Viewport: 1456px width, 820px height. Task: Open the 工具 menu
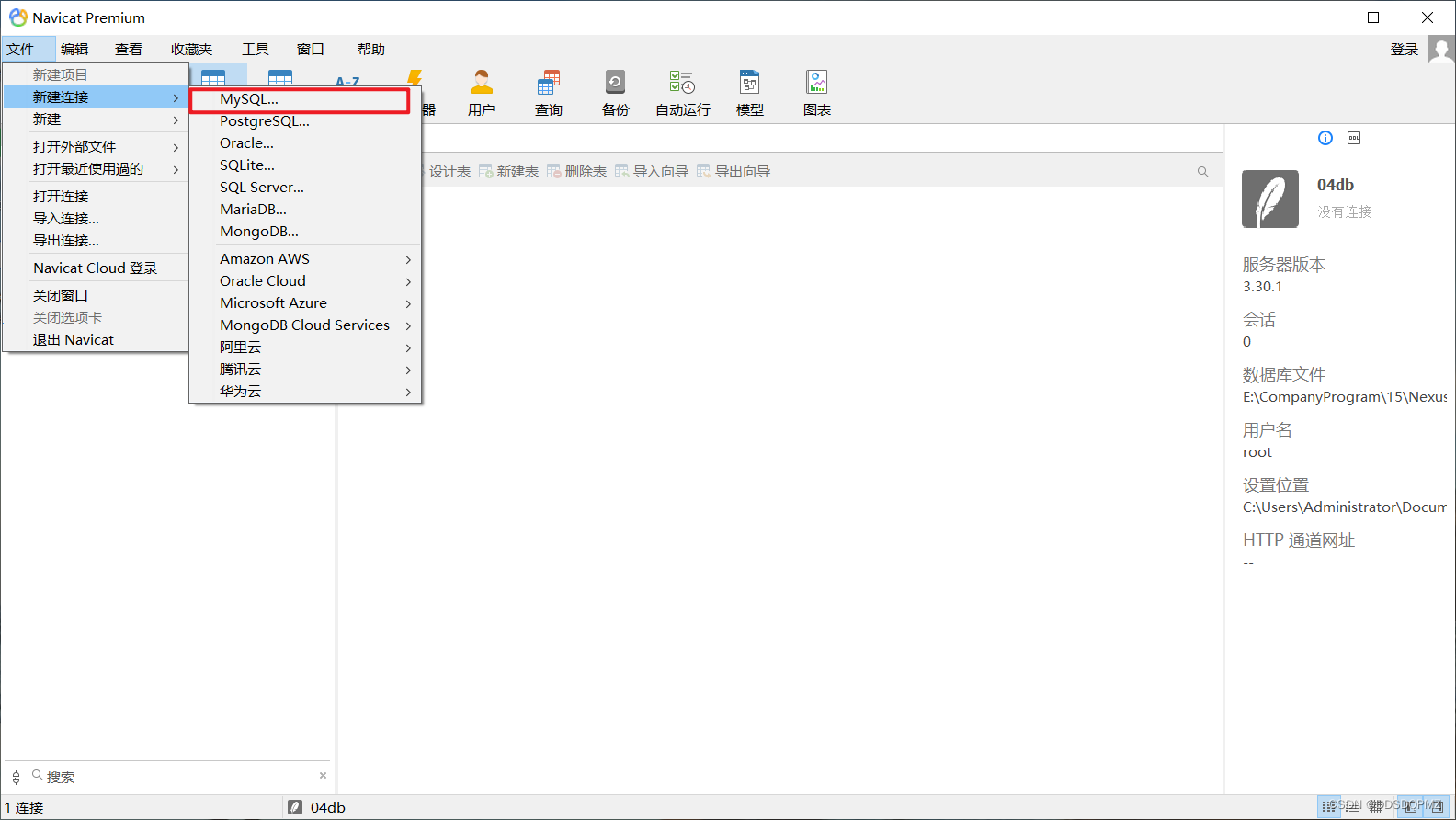pyautogui.click(x=256, y=50)
